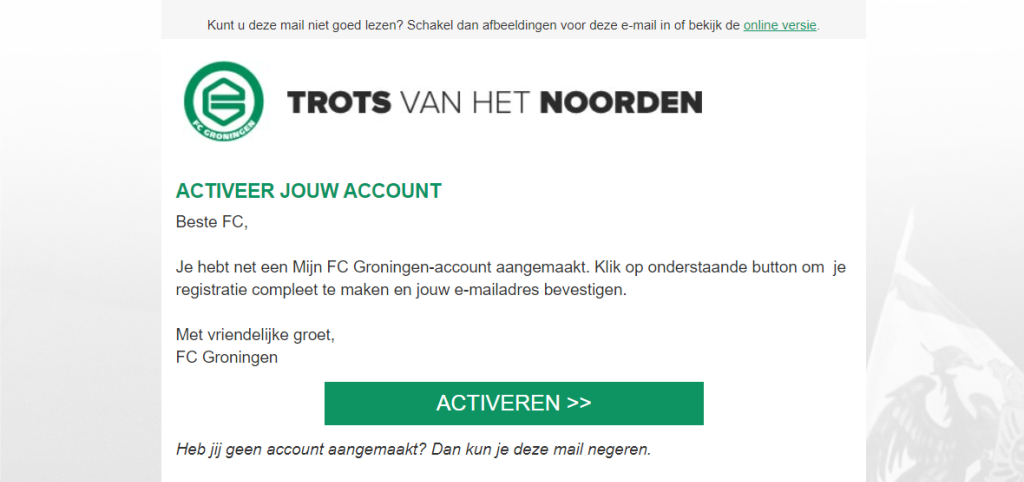Click the bold word NOORDEN in banner
The height and width of the screenshot is (482, 1024).
[622, 103]
